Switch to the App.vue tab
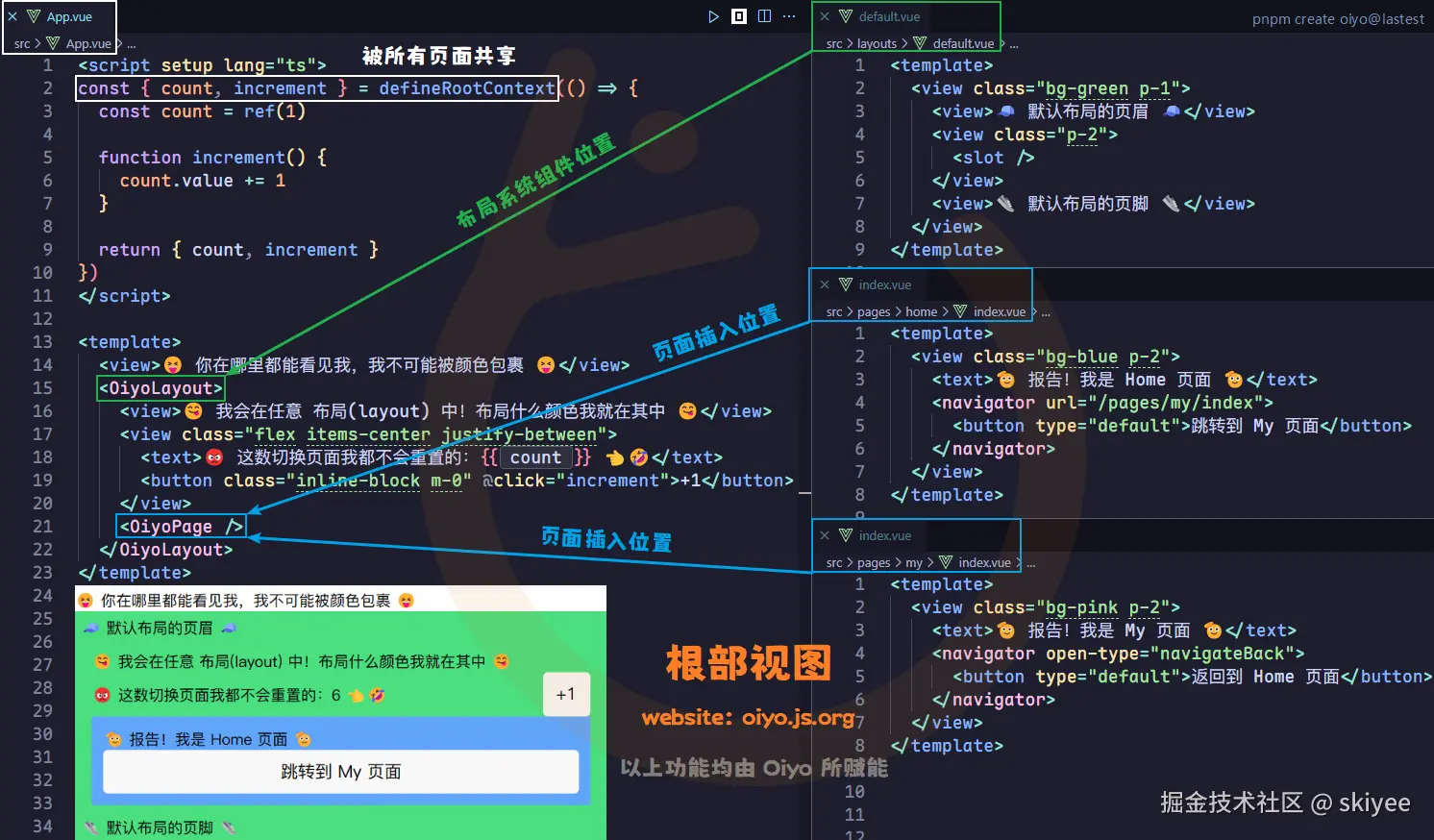Viewport: 1434px width, 840px height. [x=69, y=16]
